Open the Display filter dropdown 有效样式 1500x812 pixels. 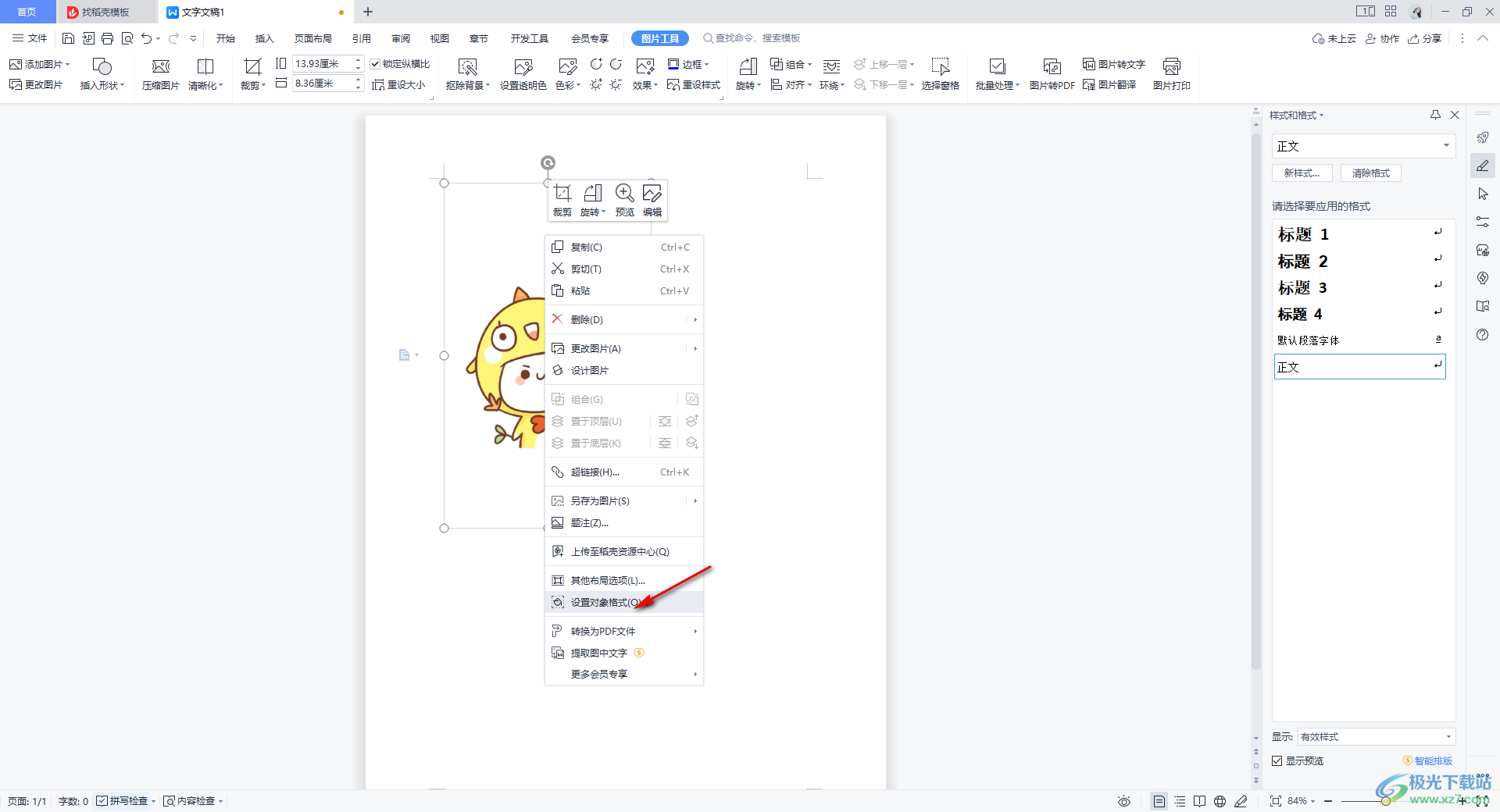click(1376, 737)
